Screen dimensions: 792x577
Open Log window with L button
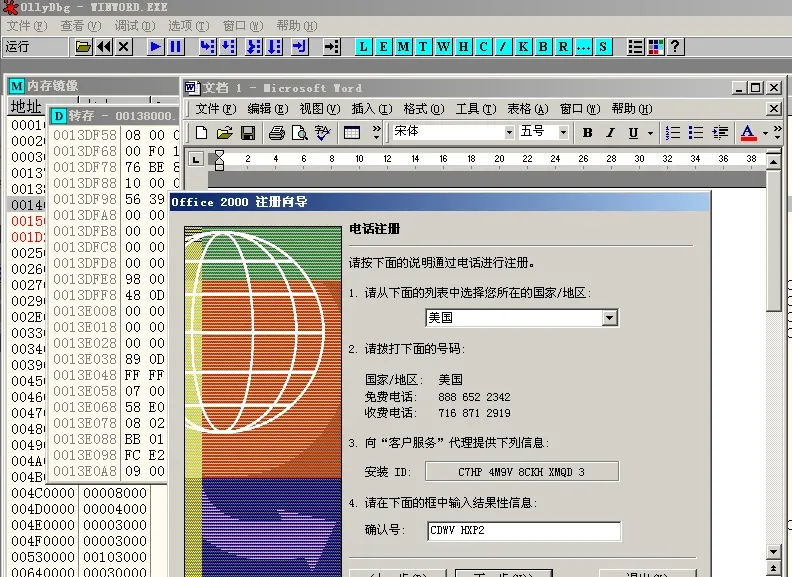[364, 47]
